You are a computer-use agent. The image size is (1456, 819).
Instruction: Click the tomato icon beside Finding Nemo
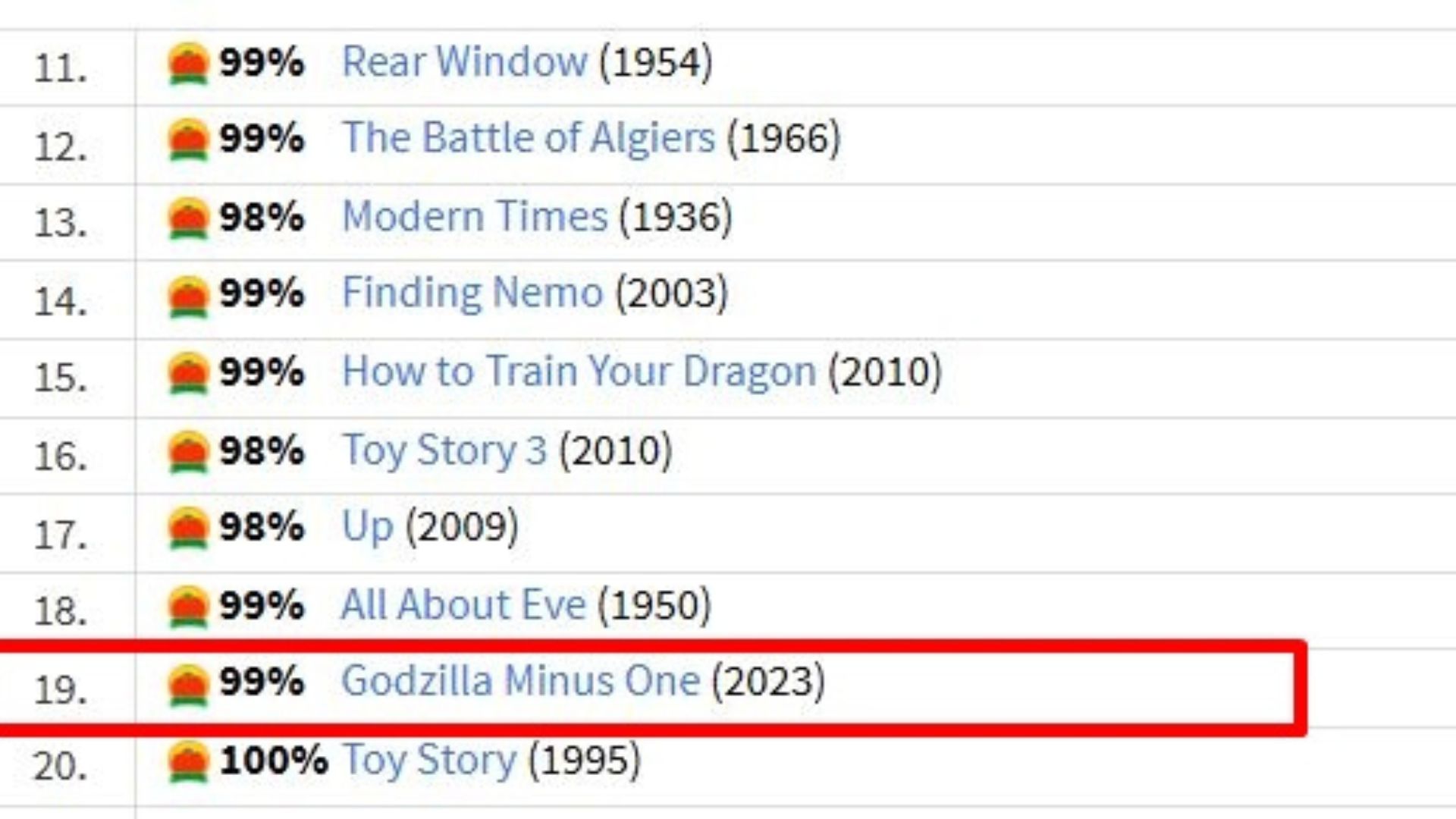(x=187, y=296)
